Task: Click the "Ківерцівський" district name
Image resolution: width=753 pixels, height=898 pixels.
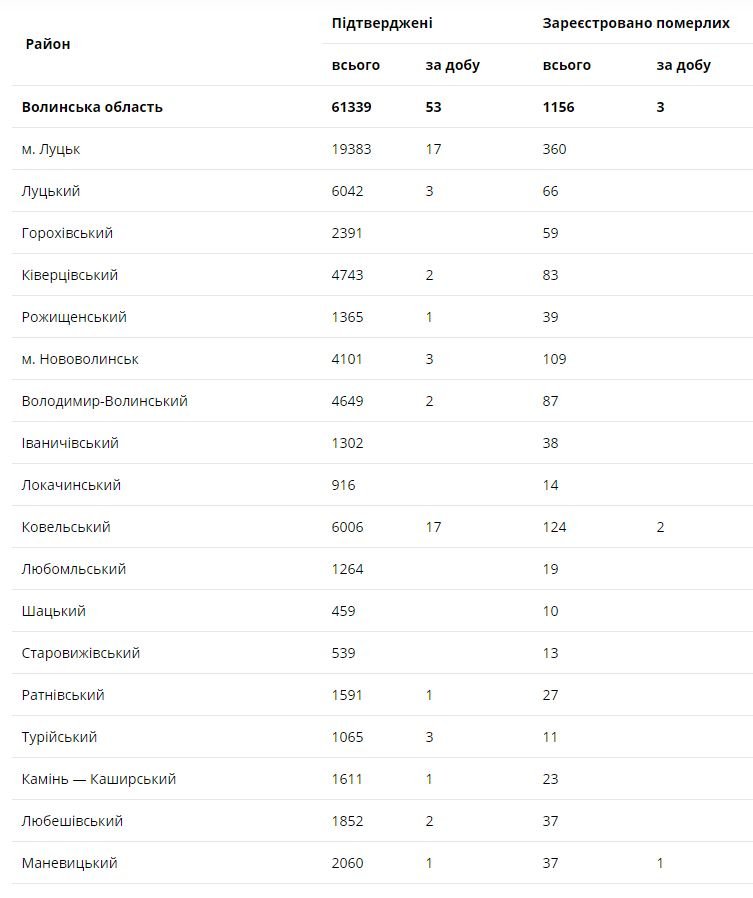Action: click(x=70, y=275)
